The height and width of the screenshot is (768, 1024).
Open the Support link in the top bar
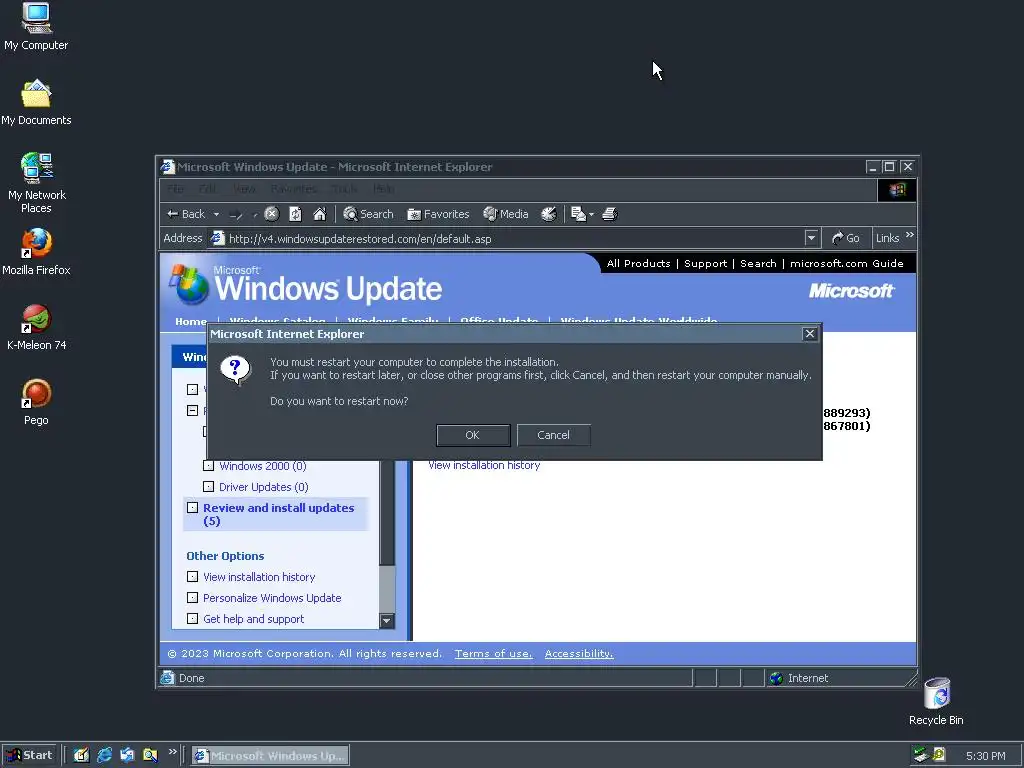tap(705, 264)
